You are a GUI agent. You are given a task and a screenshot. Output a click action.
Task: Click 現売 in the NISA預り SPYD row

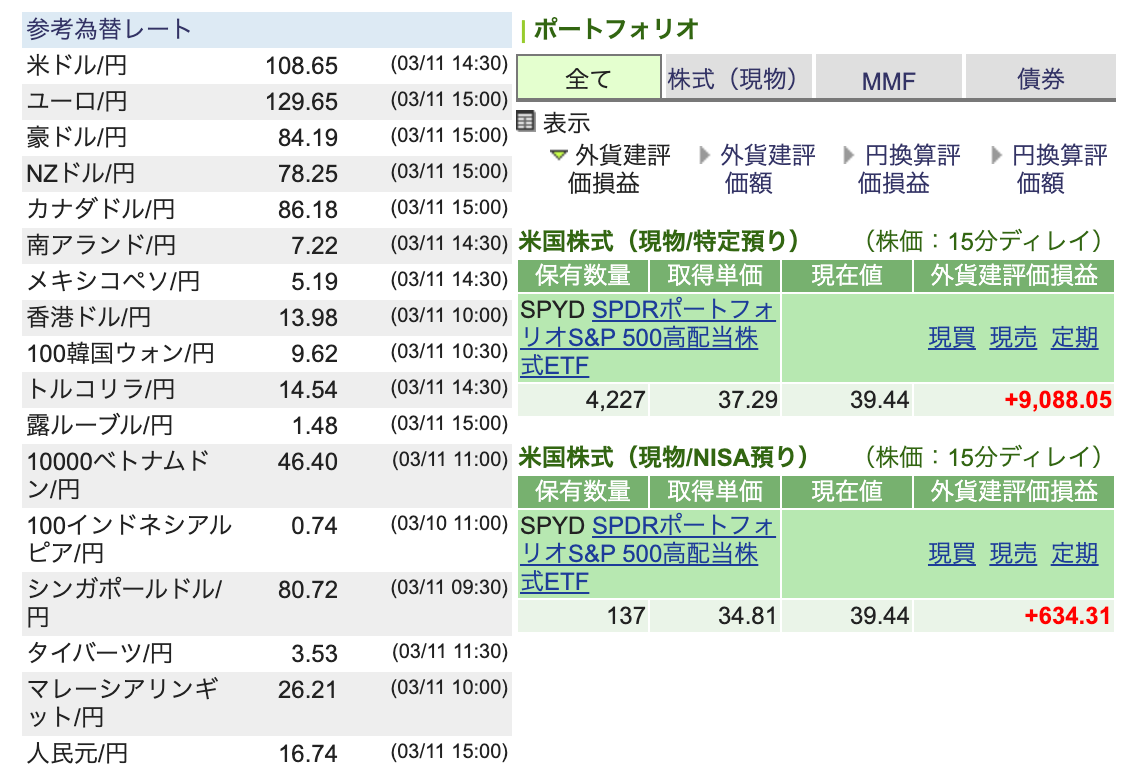point(1013,554)
